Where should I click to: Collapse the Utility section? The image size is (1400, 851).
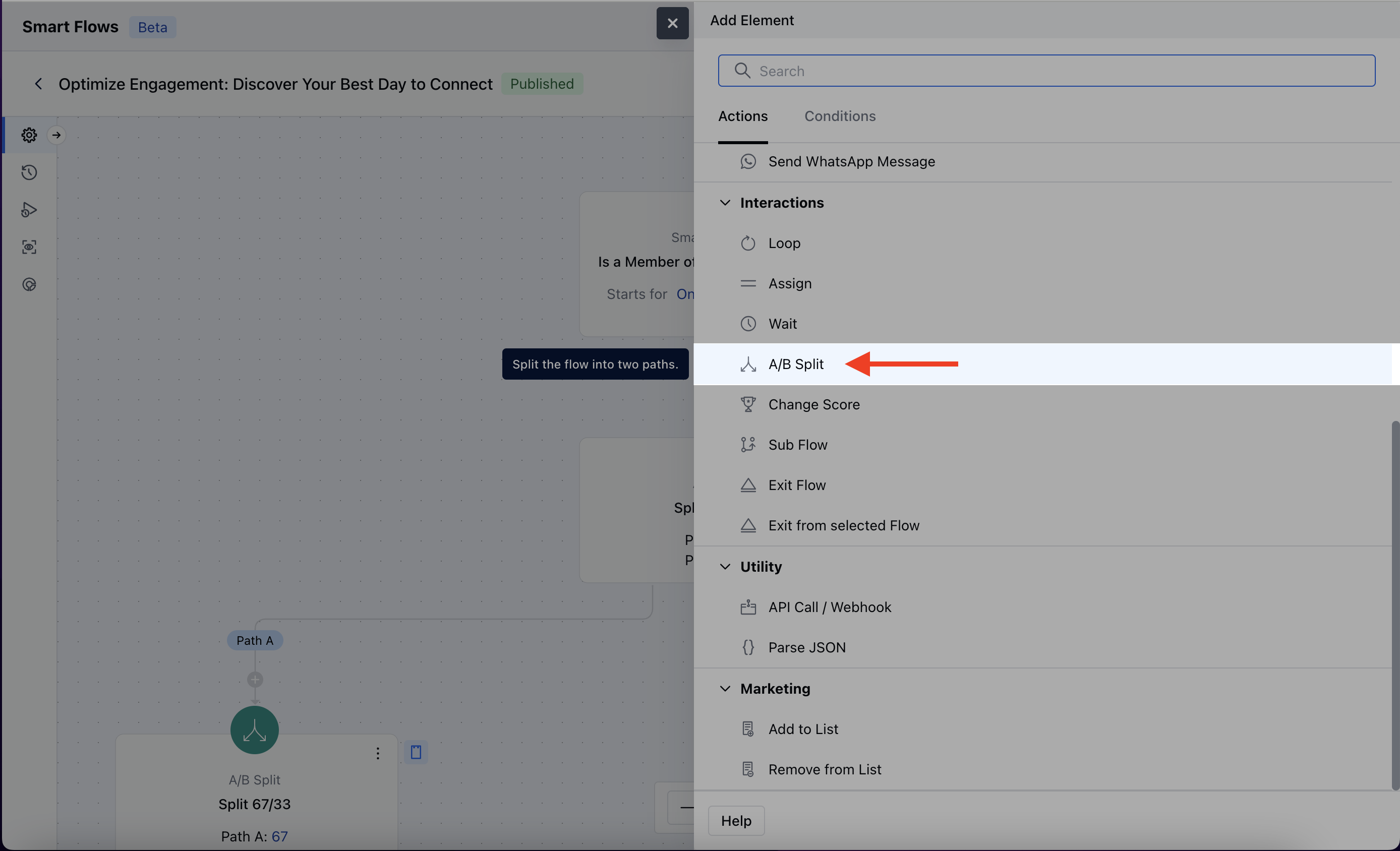click(x=724, y=566)
